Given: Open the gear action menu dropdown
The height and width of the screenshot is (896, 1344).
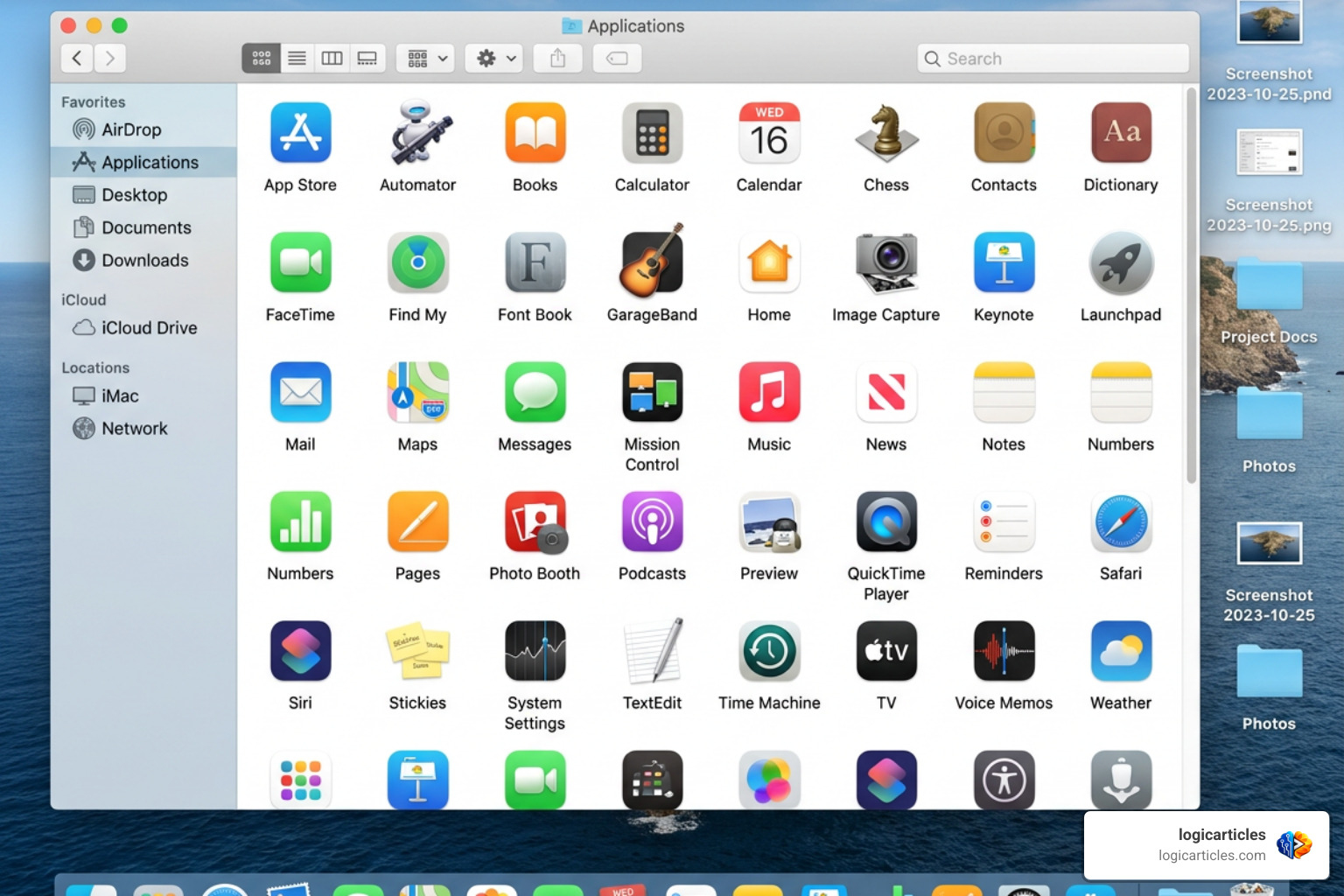Looking at the screenshot, I should pyautogui.click(x=494, y=59).
